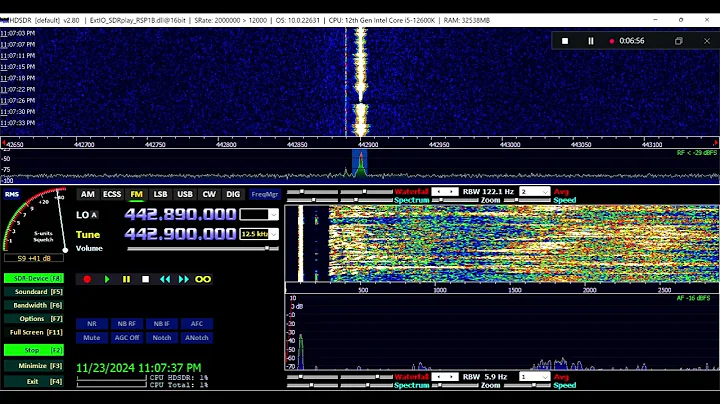720x404 pixels.
Task: Open SDR-Device [F8] settings
Action: (34, 278)
